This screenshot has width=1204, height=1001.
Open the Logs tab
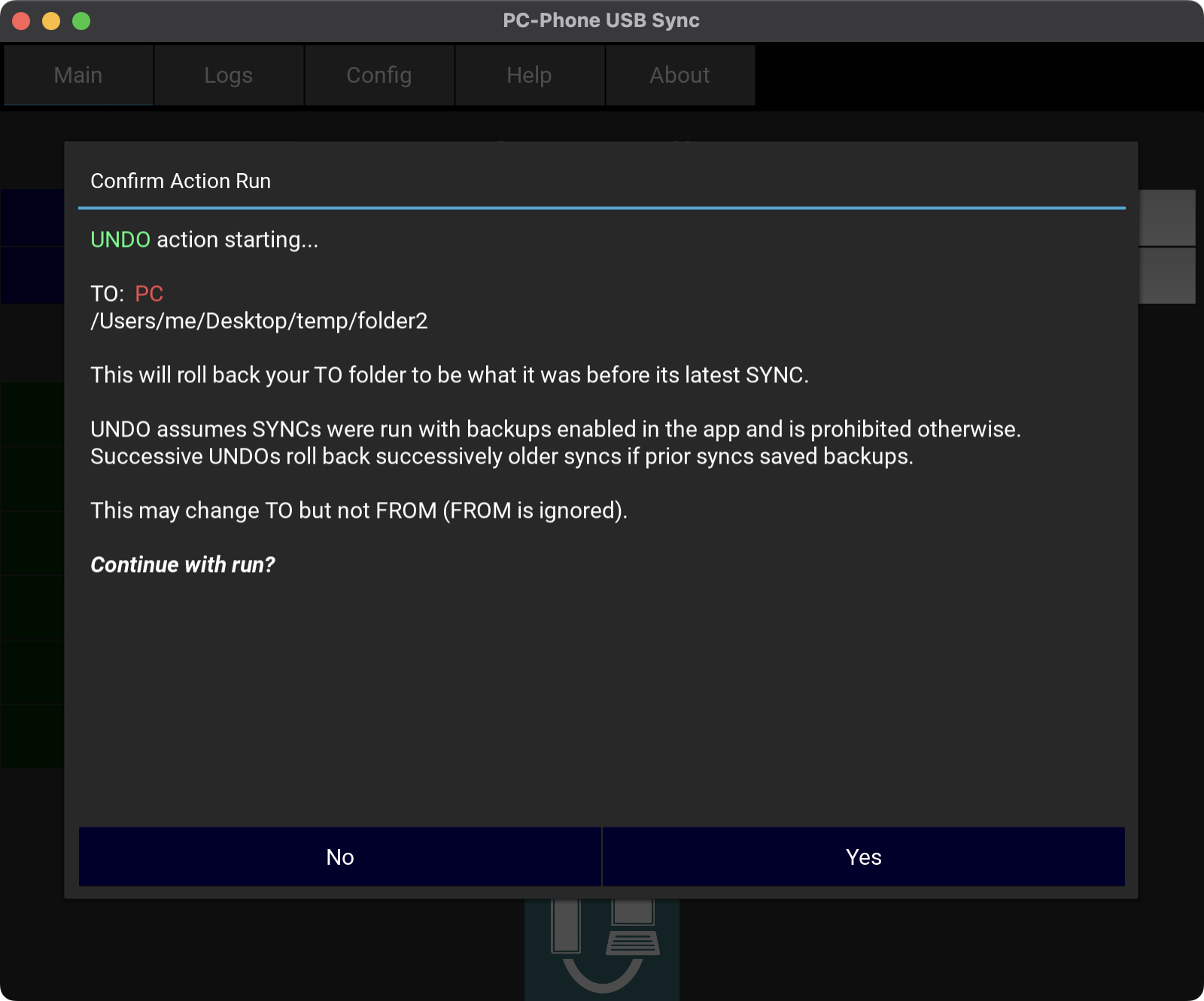[229, 75]
